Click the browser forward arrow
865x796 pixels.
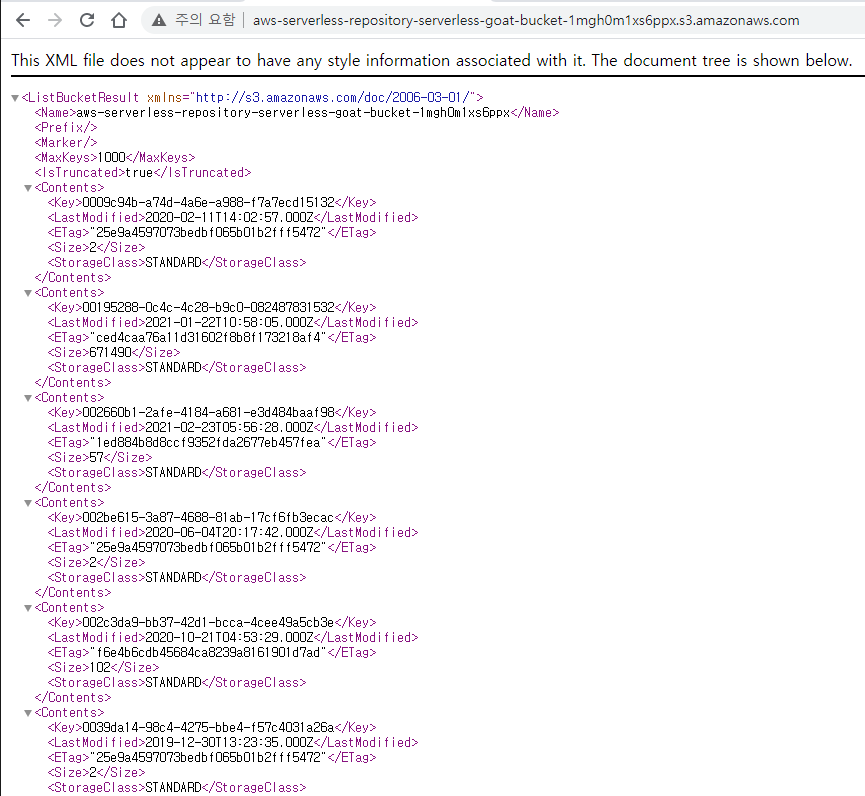point(55,20)
